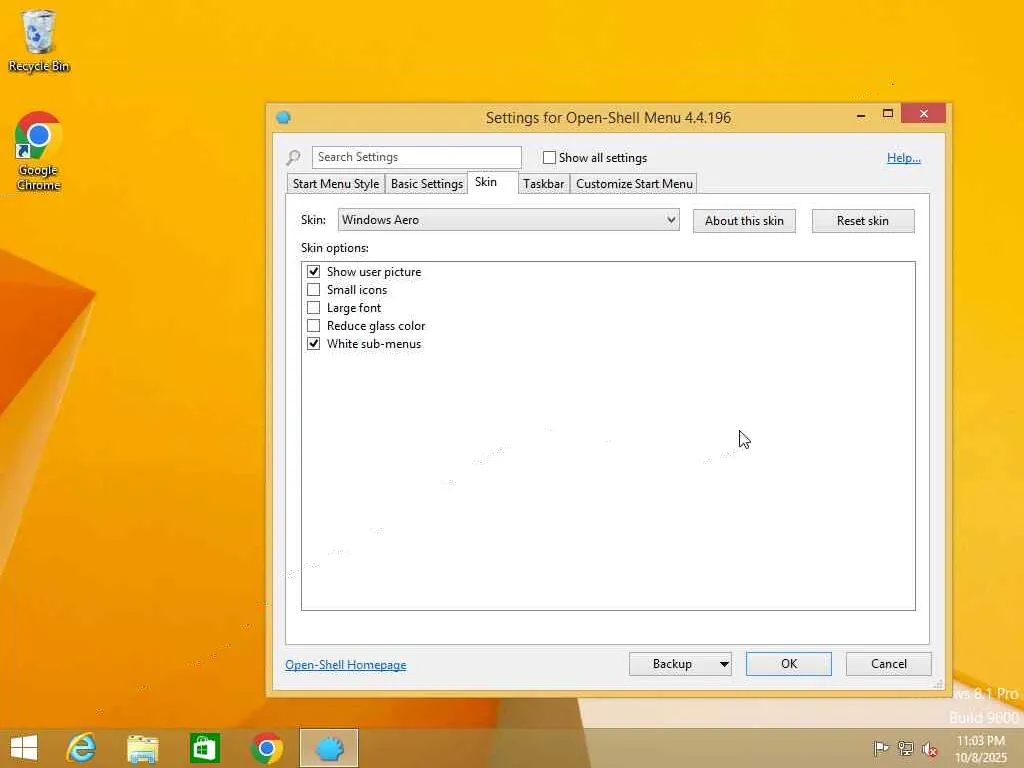The width and height of the screenshot is (1024, 768).
Task: Open File Explorer from the taskbar
Action: click(142, 748)
